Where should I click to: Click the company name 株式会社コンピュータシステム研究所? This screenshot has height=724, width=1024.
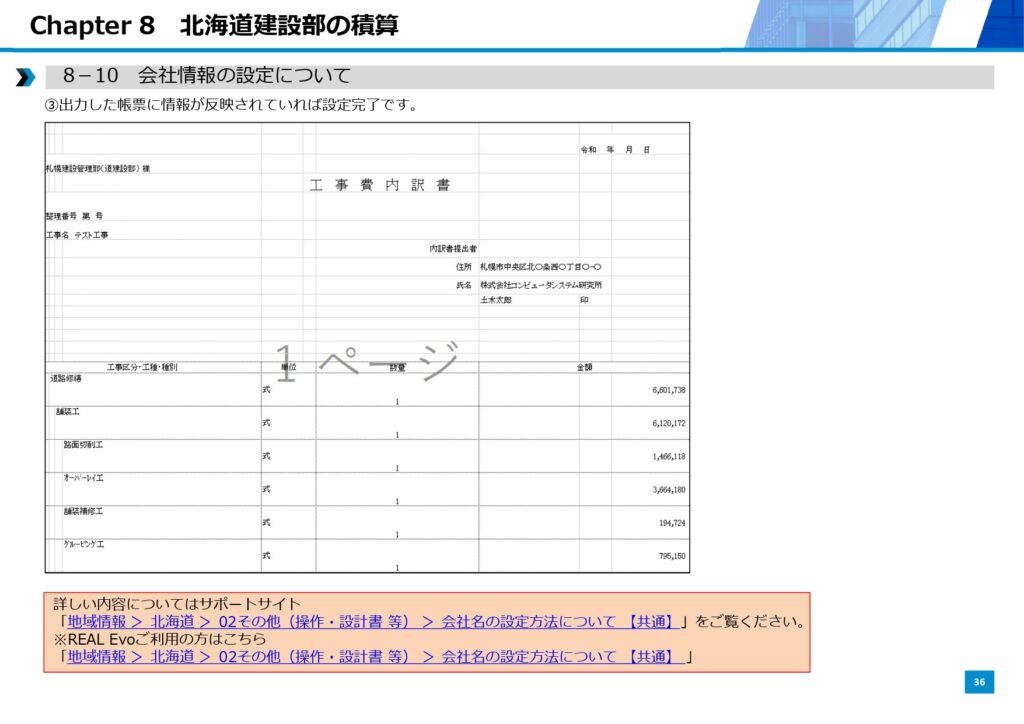click(540, 285)
